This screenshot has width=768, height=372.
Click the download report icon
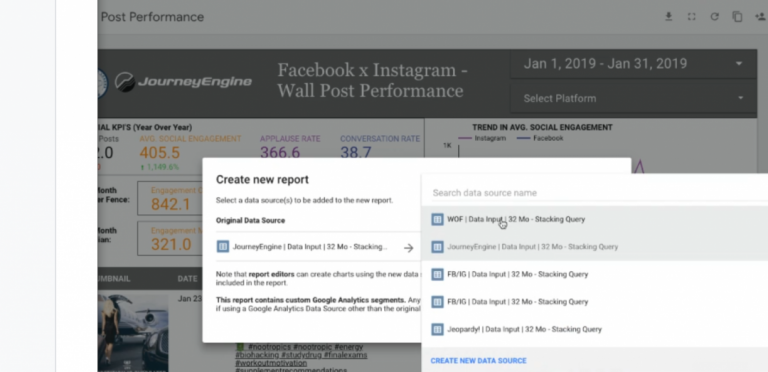tap(668, 17)
